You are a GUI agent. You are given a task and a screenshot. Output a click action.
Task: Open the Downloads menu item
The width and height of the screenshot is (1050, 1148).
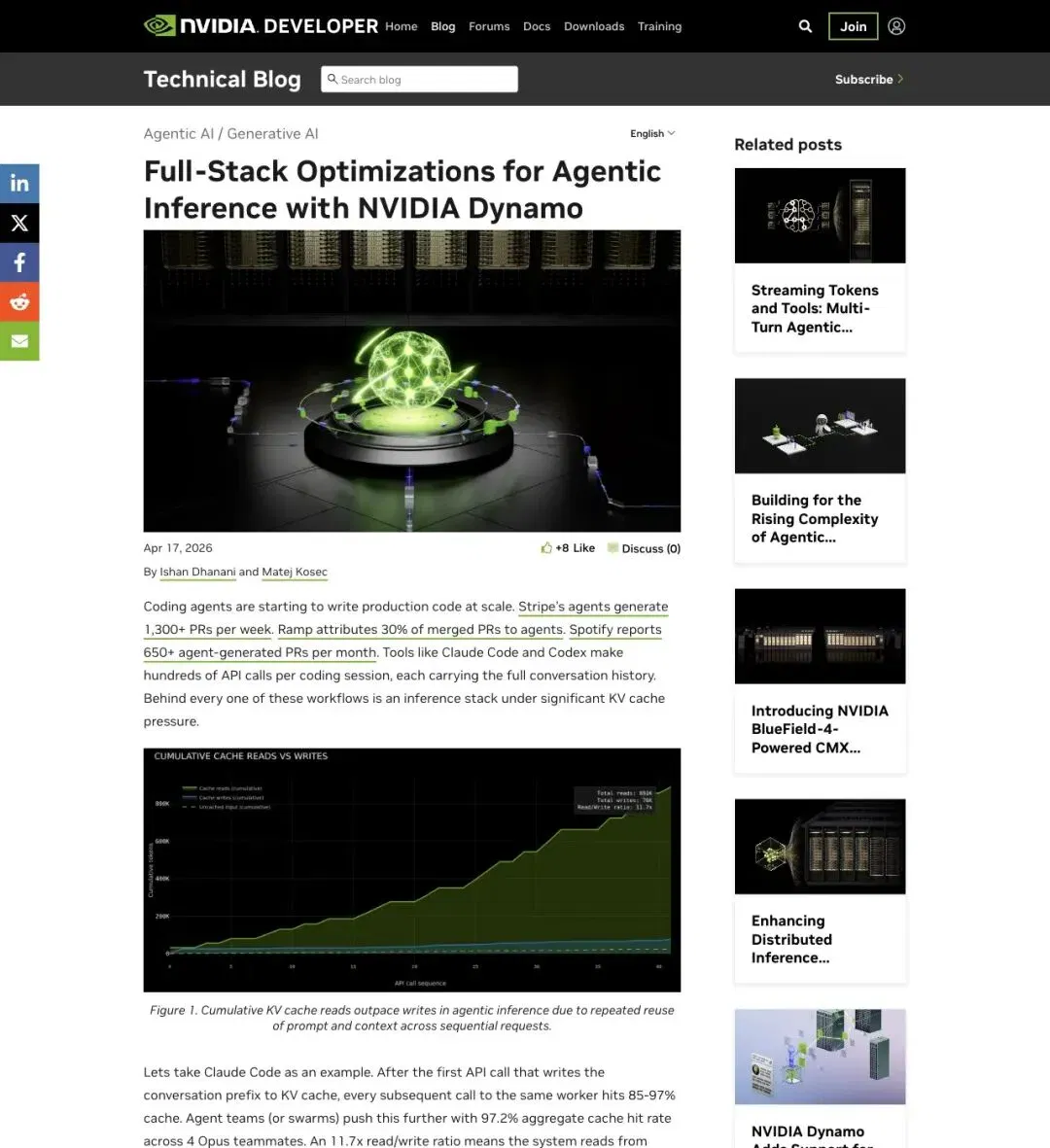tap(594, 26)
